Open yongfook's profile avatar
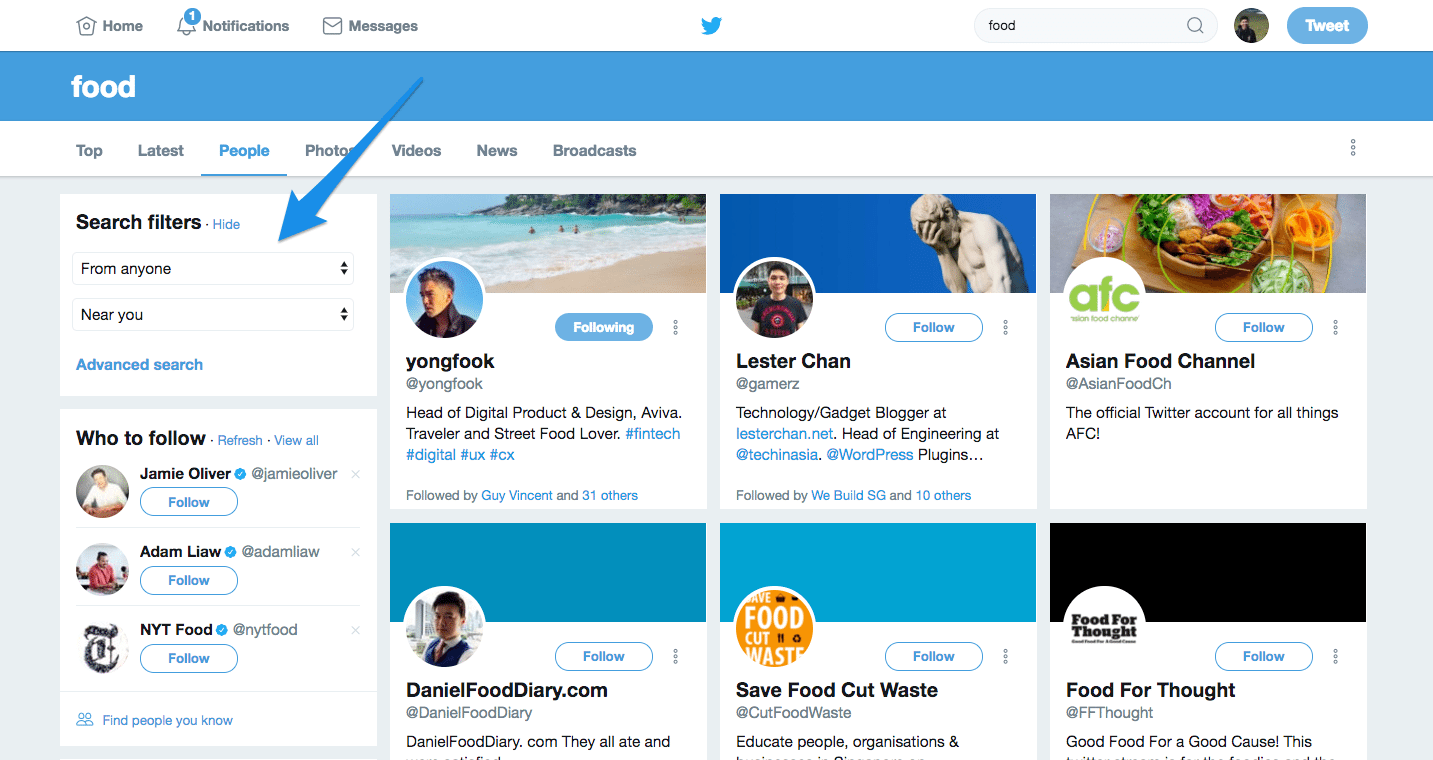 click(445, 299)
